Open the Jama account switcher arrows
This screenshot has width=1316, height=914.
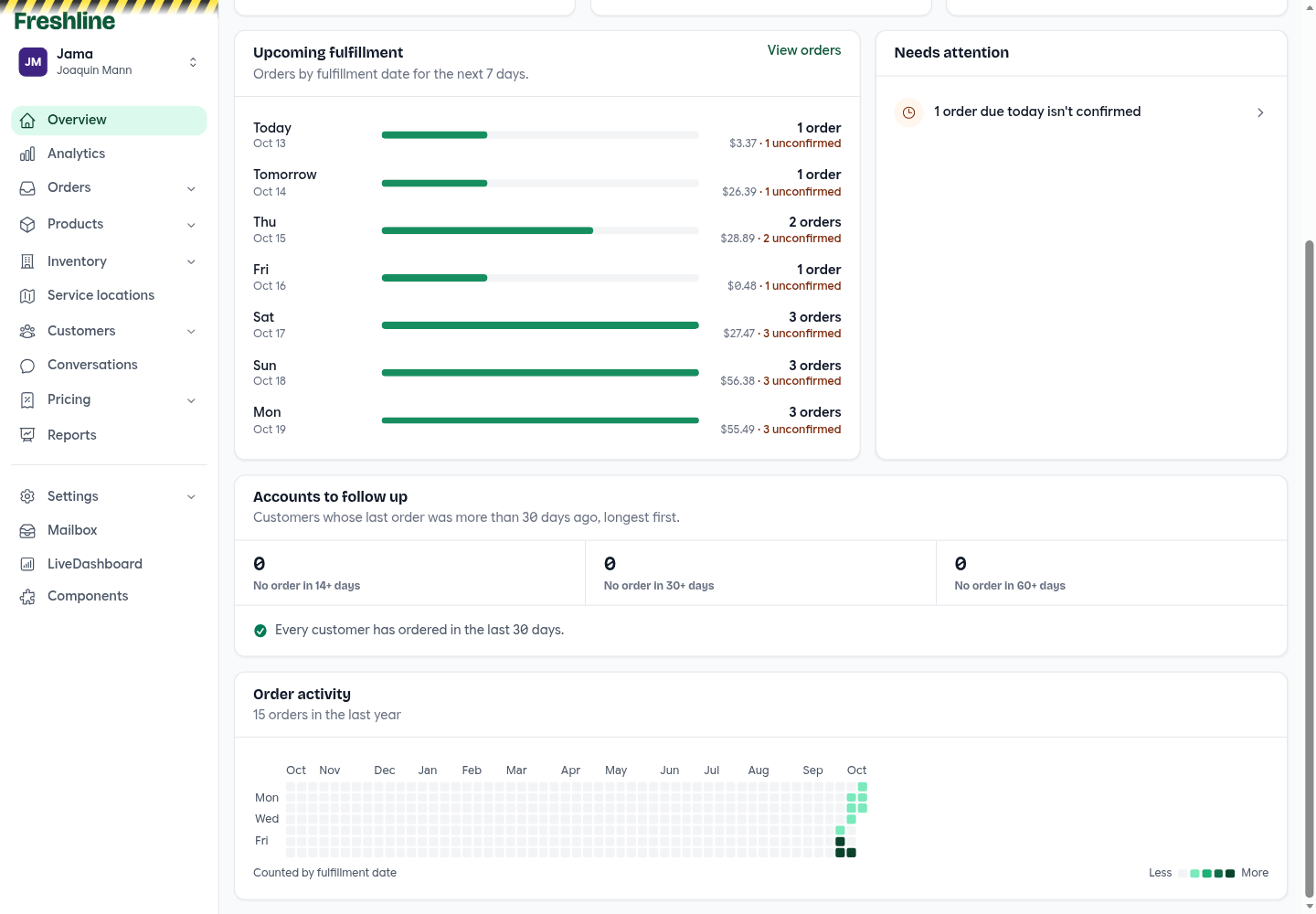click(193, 62)
